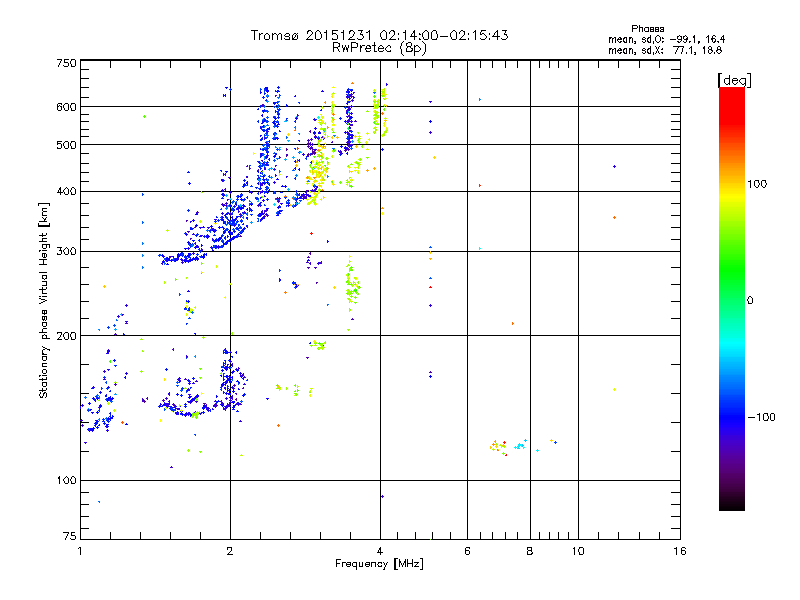The height and width of the screenshot is (600, 800).
Task: Click the 'mean, sd,X: 77.1, 18.8' line
Action: coord(665,50)
